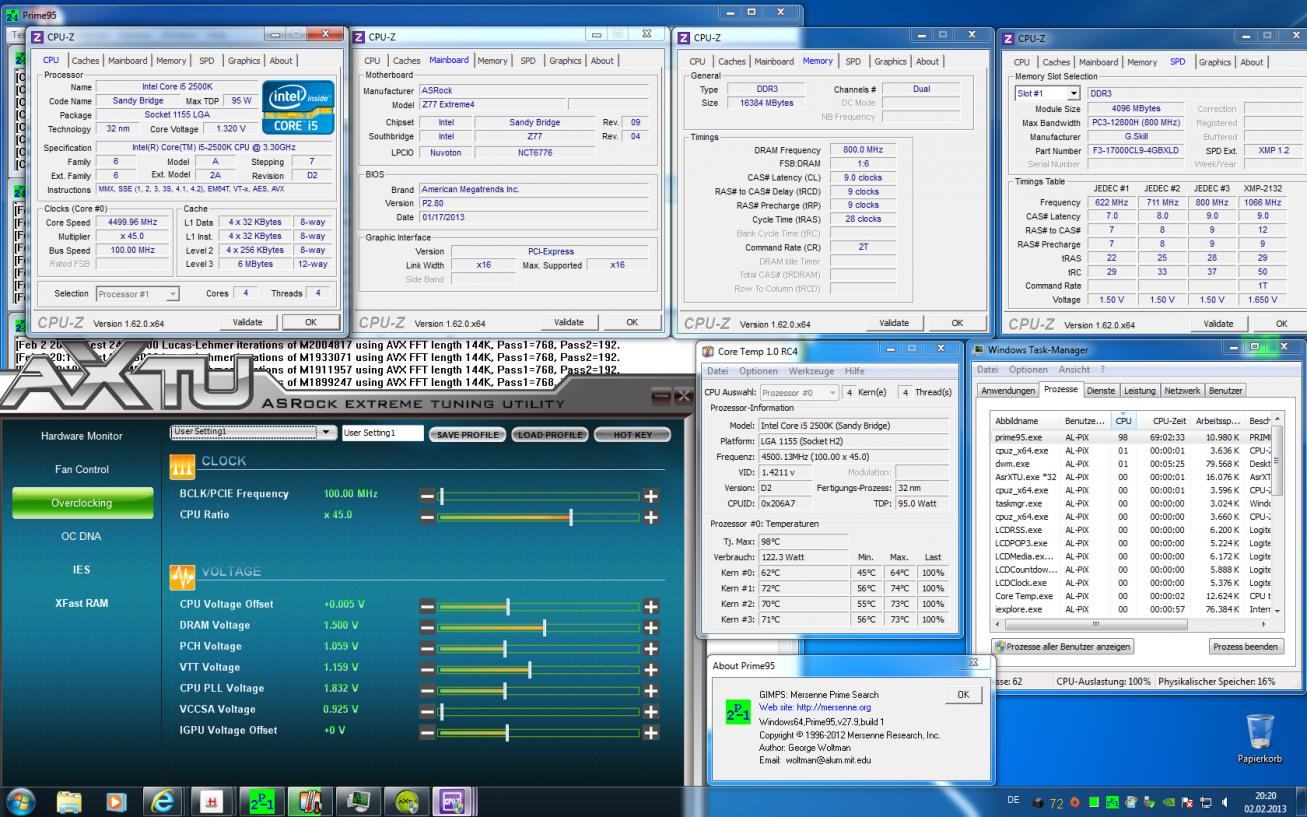This screenshot has height=817, width=1307.
Task: Switch to Task Manager taskbar icon
Action: pyautogui.click(x=357, y=801)
